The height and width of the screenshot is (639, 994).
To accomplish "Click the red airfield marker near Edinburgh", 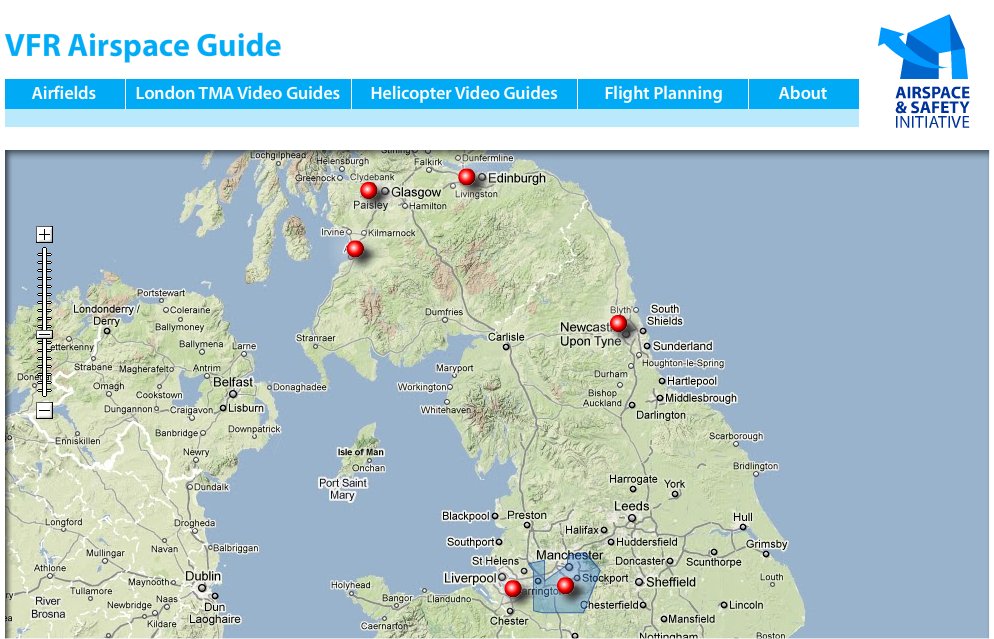I will (x=466, y=177).
